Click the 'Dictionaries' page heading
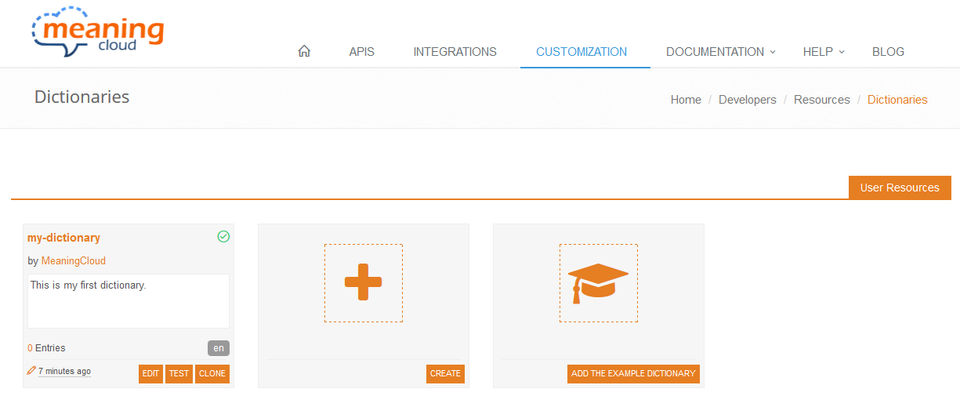Image resolution: width=960 pixels, height=397 pixels. pos(82,97)
